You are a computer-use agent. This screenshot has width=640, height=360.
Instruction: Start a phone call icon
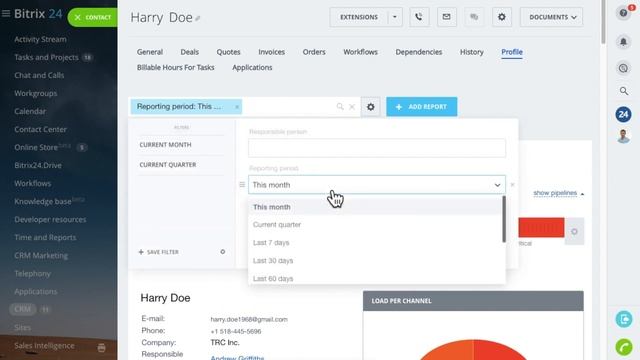[x=419, y=17]
